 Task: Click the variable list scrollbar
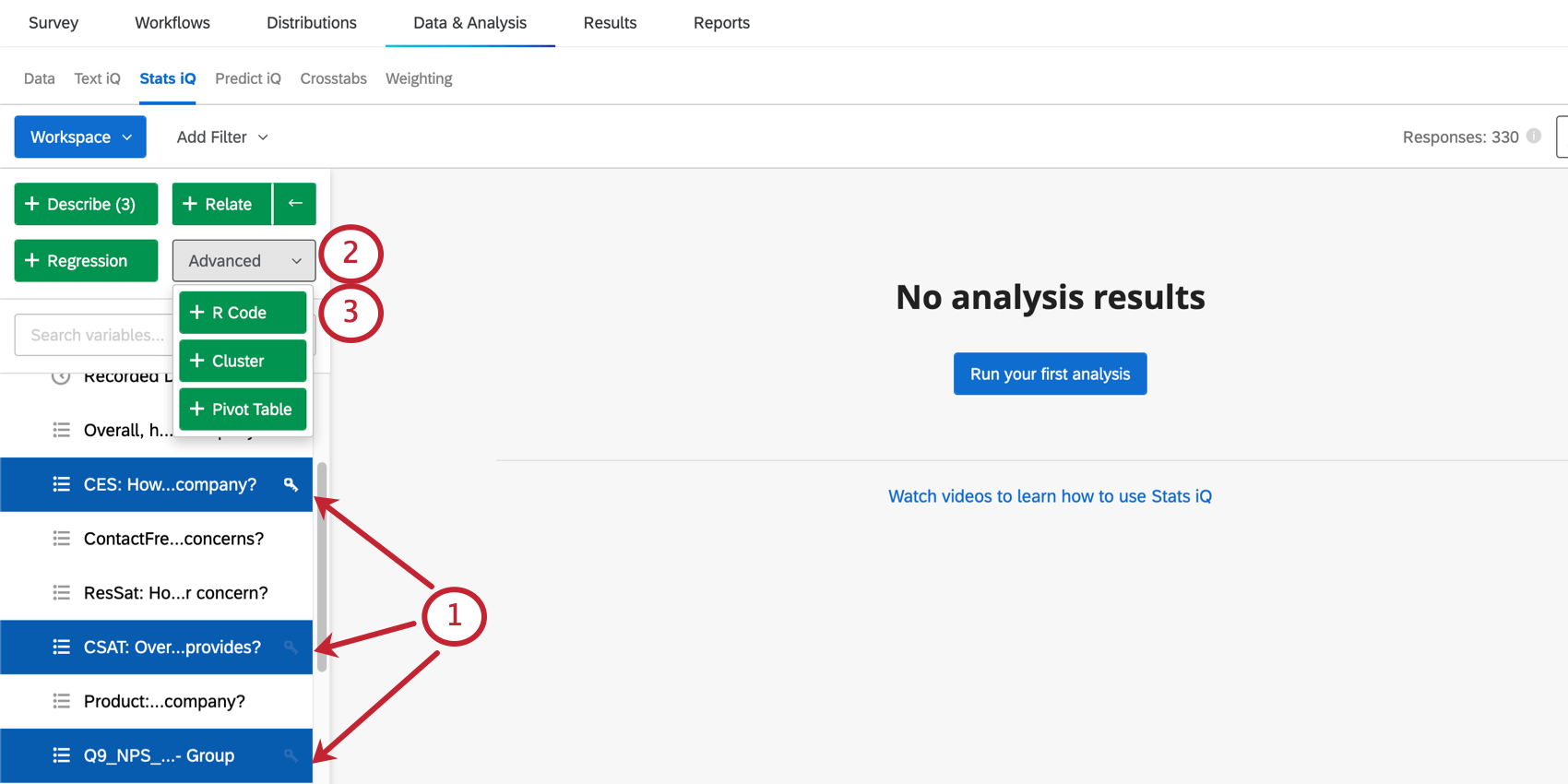[x=322, y=567]
